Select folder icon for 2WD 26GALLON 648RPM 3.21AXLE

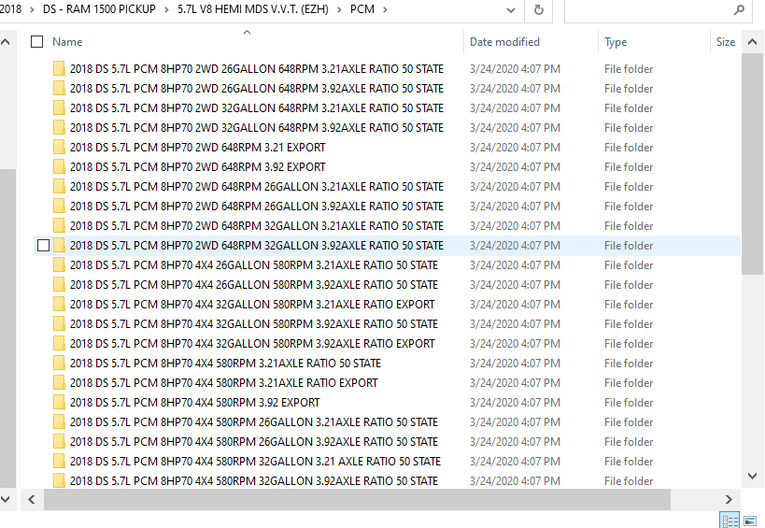[59, 68]
